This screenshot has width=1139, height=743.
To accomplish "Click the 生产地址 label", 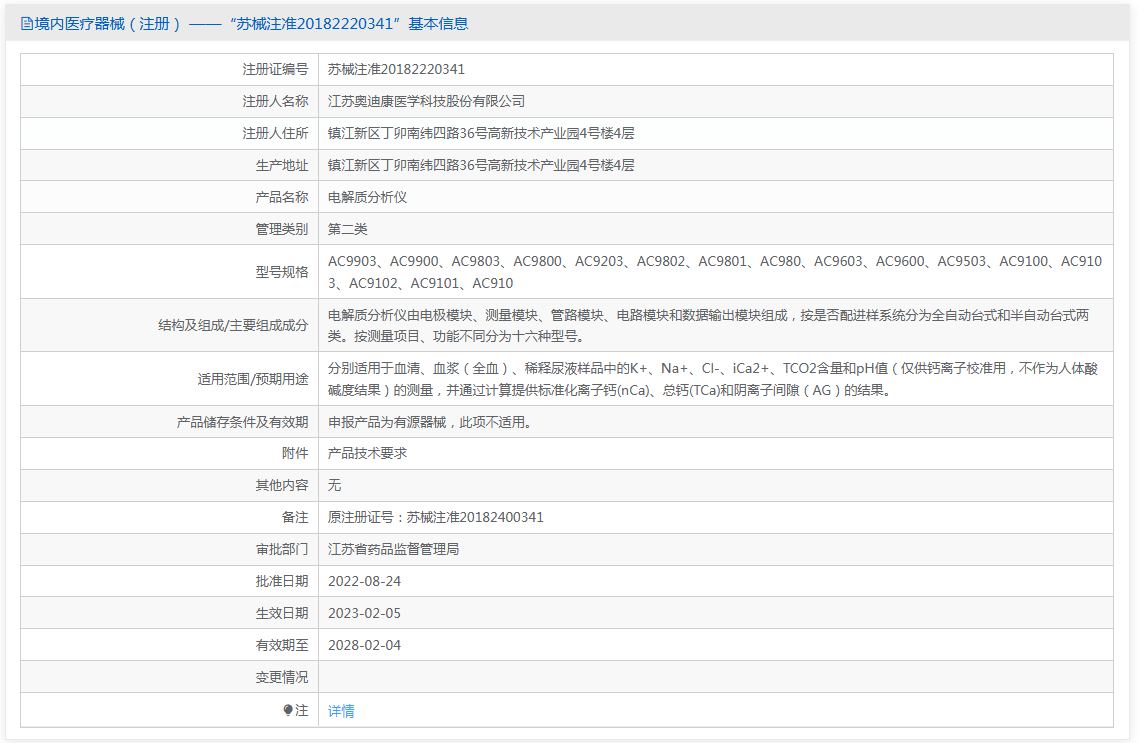I will point(282,165).
